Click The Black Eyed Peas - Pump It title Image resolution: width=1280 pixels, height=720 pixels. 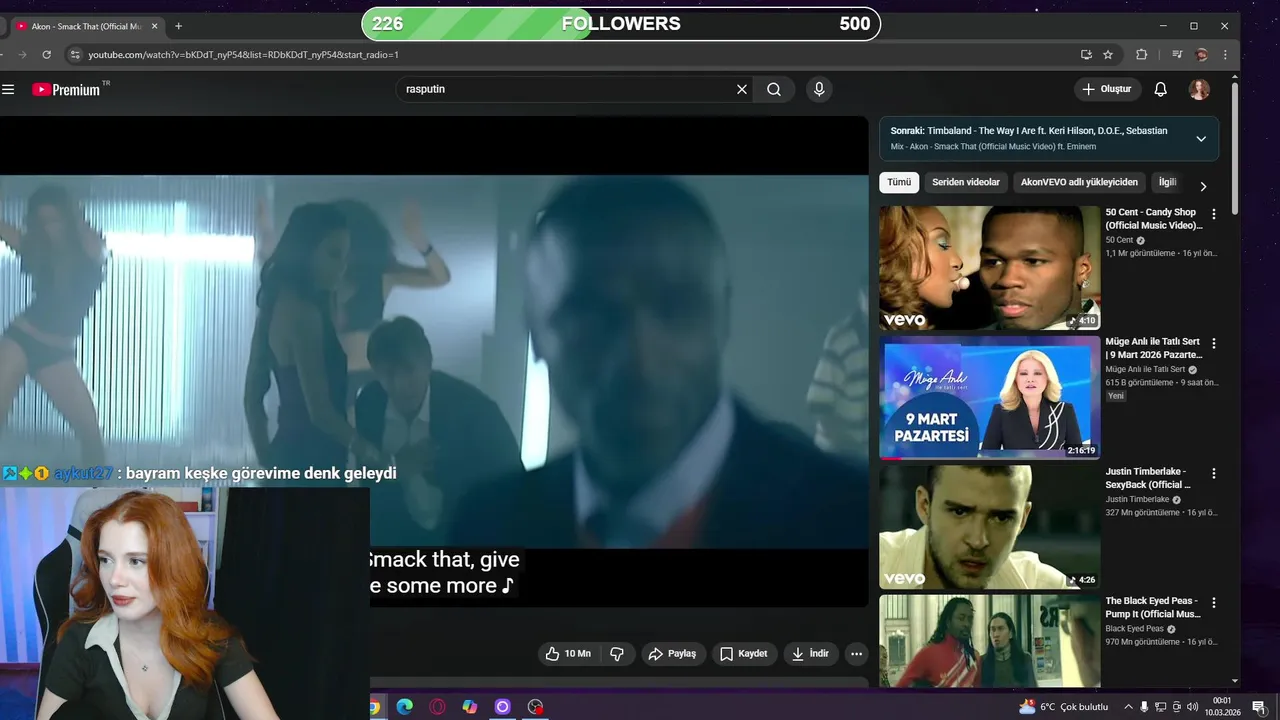(1153, 608)
